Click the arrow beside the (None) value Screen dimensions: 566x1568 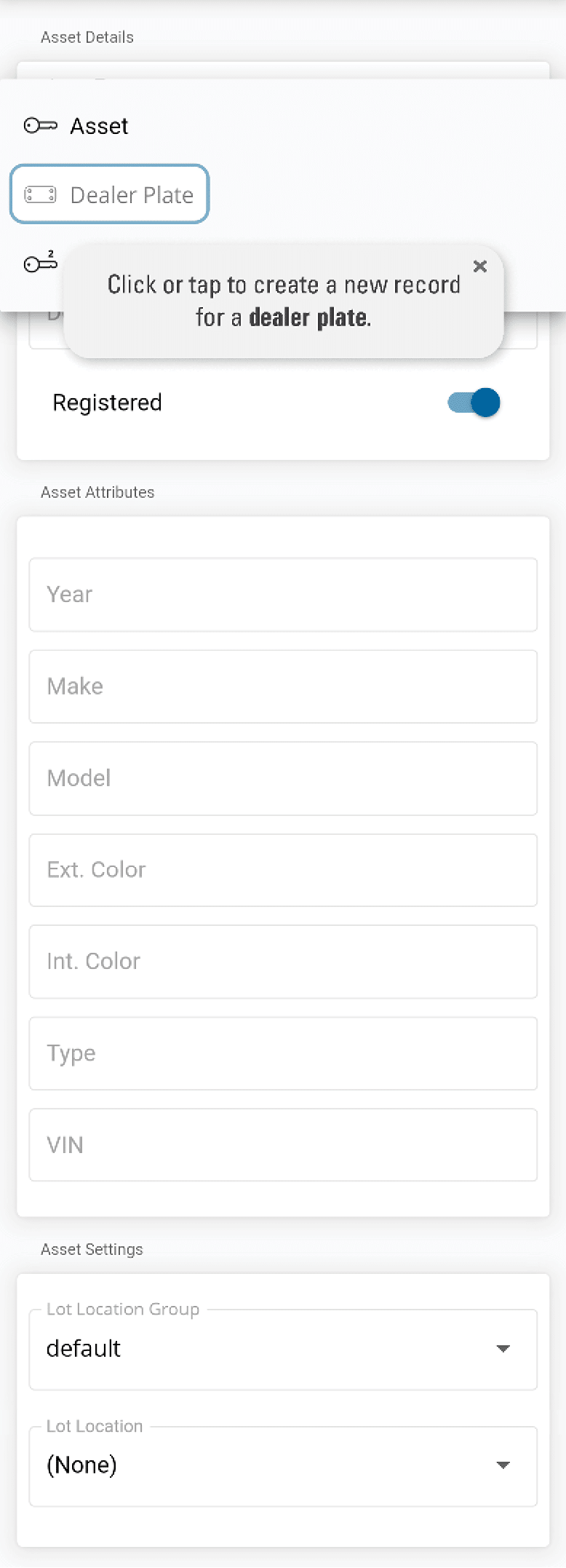(503, 1465)
